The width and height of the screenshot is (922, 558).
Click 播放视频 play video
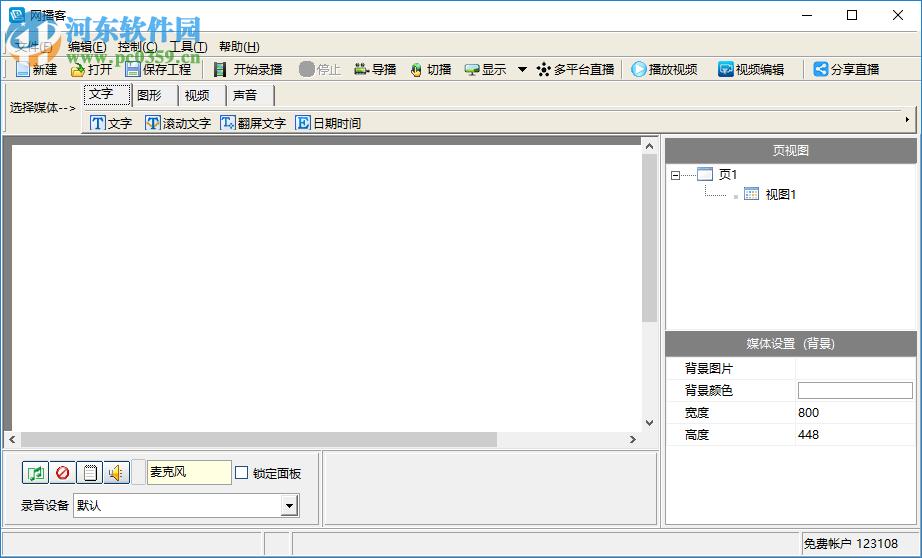(x=664, y=69)
